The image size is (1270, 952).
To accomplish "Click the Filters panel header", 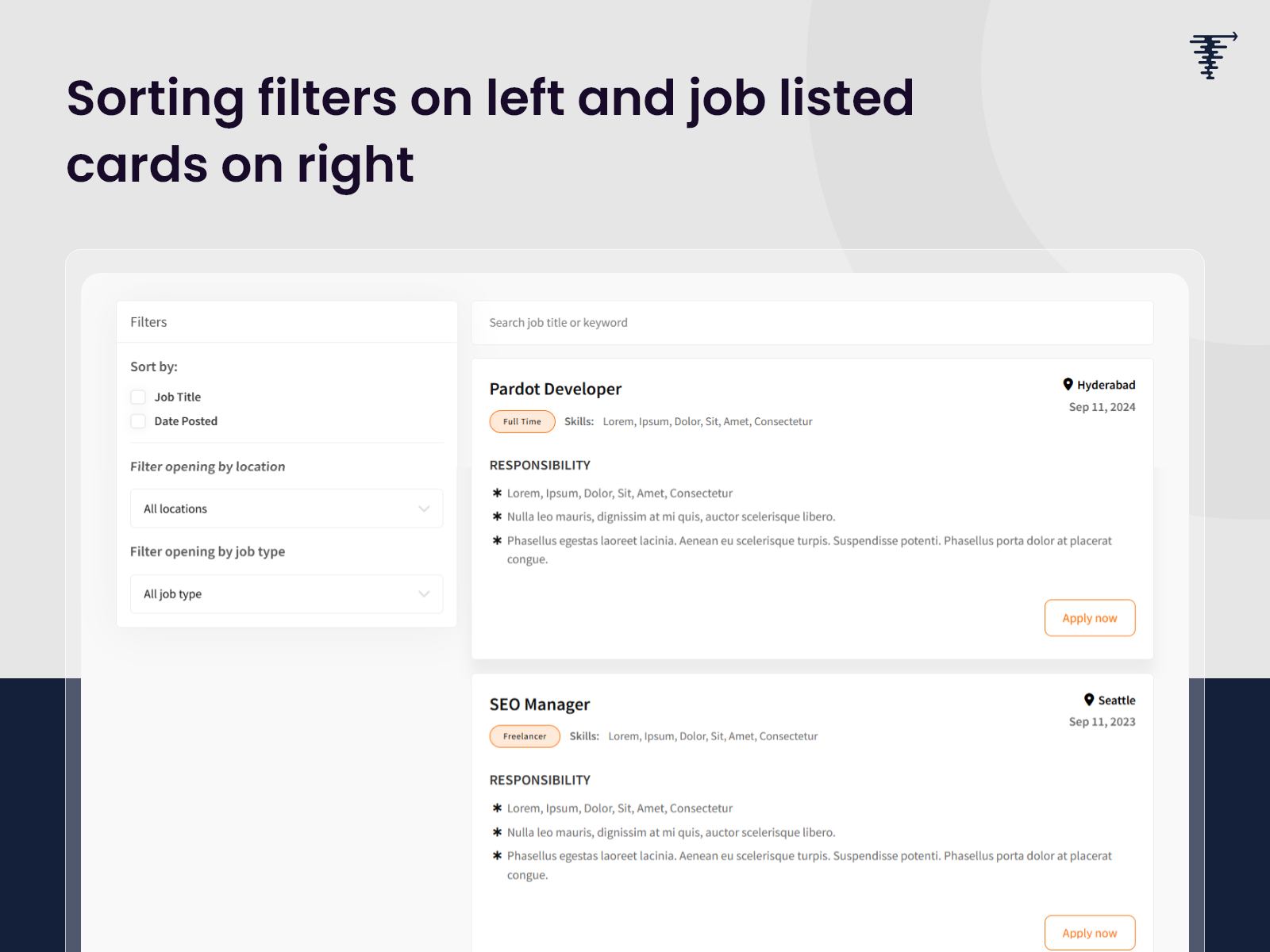I will [148, 322].
